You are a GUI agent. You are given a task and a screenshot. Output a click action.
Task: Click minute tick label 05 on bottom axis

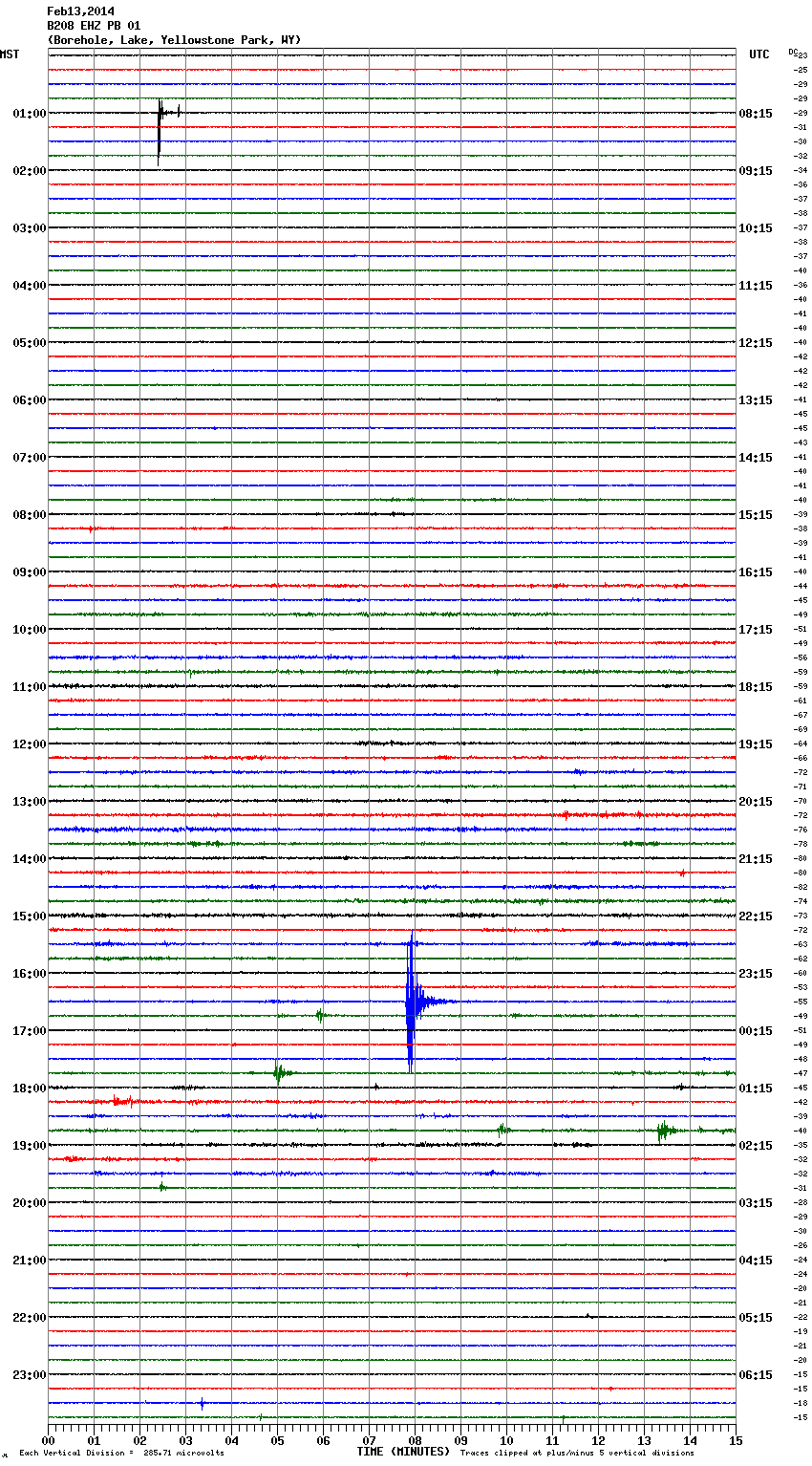(x=277, y=1440)
